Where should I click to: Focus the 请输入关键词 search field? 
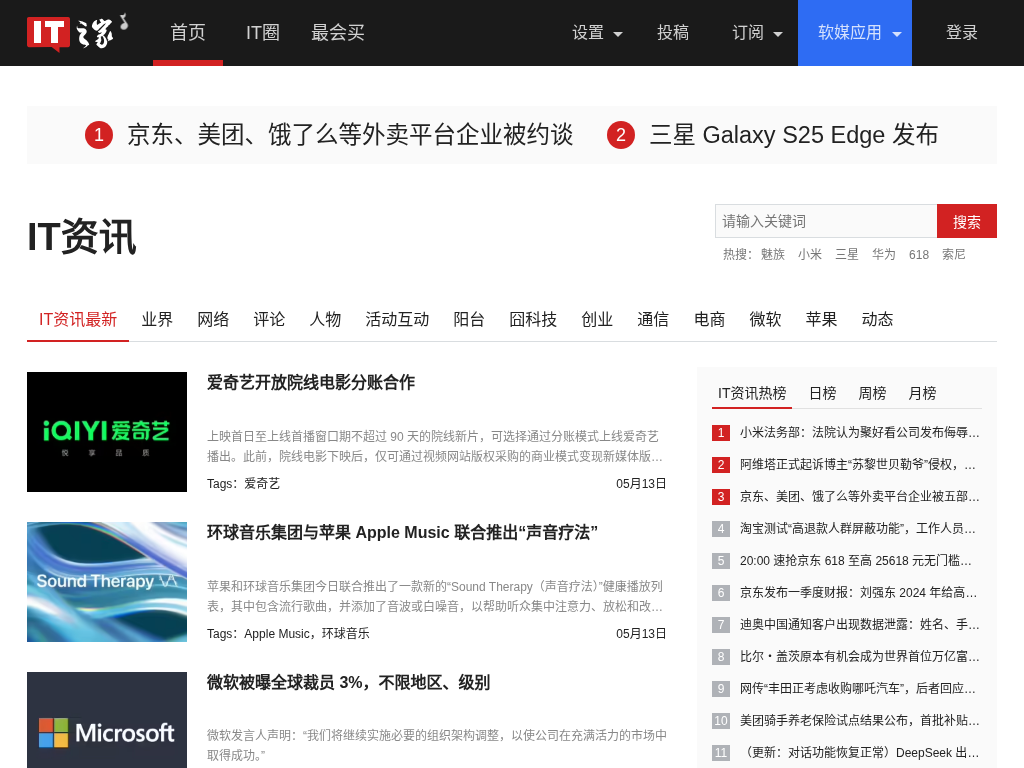pos(826,221)
